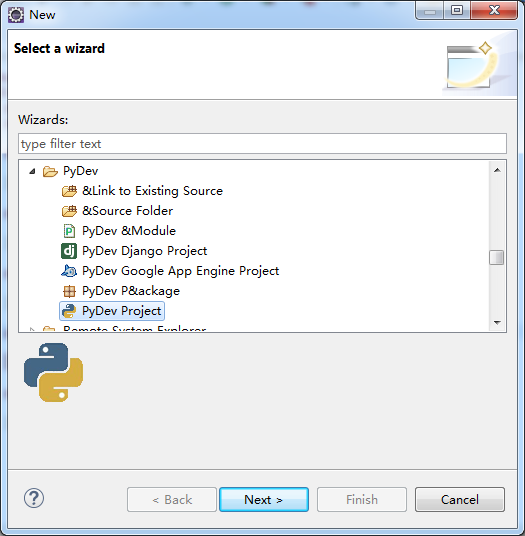
Task: Click the PyDev open folder icon
Action: pyautogui.click(x=50, y=171)
